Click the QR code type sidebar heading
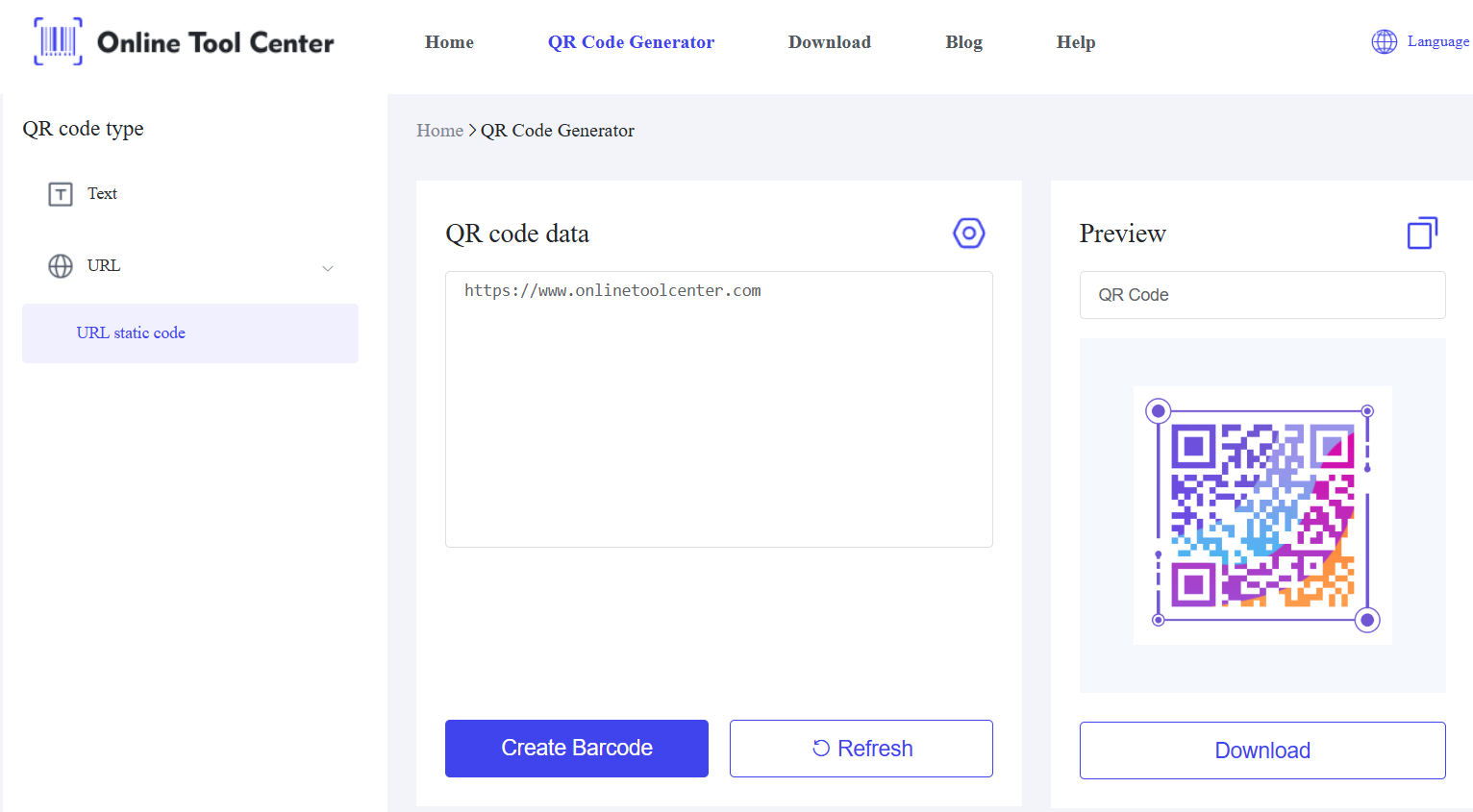Screen dimensions: 1473x812 (84, 129)
